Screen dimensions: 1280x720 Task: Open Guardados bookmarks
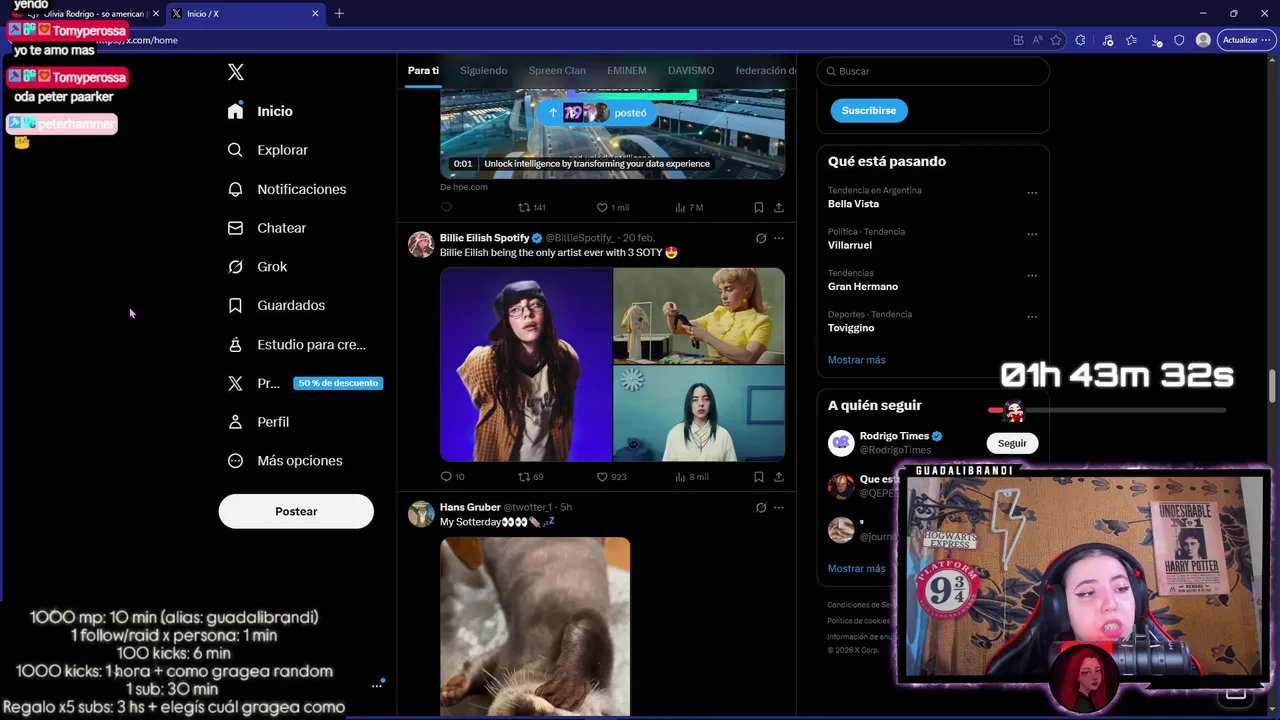276,305
